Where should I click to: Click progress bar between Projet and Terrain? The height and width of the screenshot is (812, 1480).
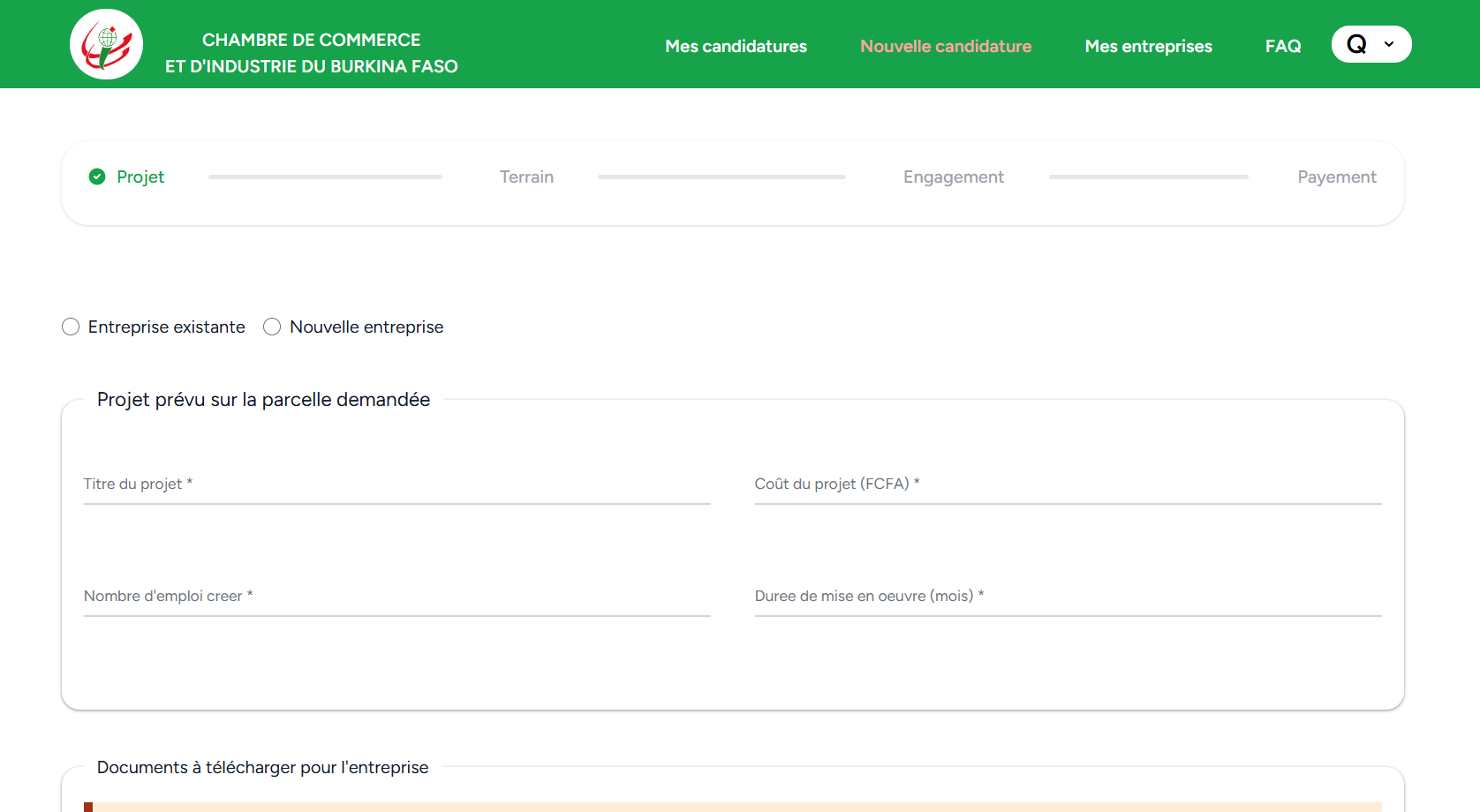click(325, 177)
